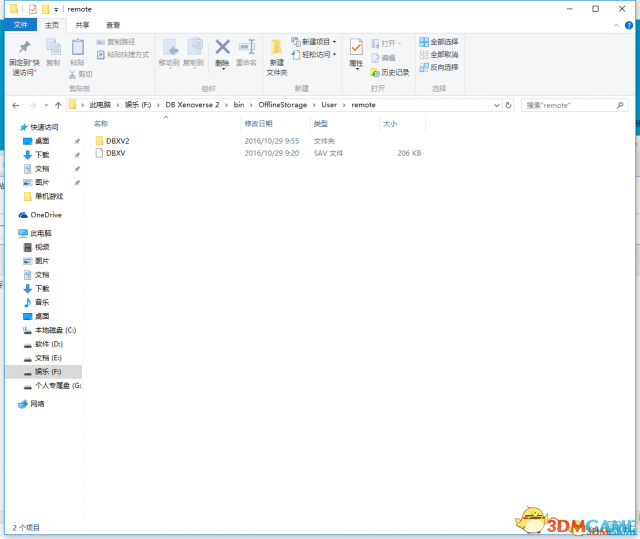Click the Forward navigation arrow
Image resolution: width=640 pixels, height=539 pixels.
point(33,105)
